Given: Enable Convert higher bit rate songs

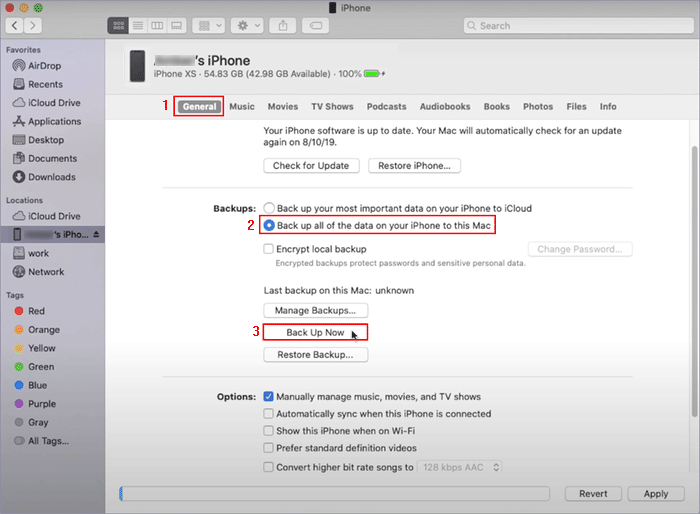Looking at the screenshot, I should (x=268, y=467).
